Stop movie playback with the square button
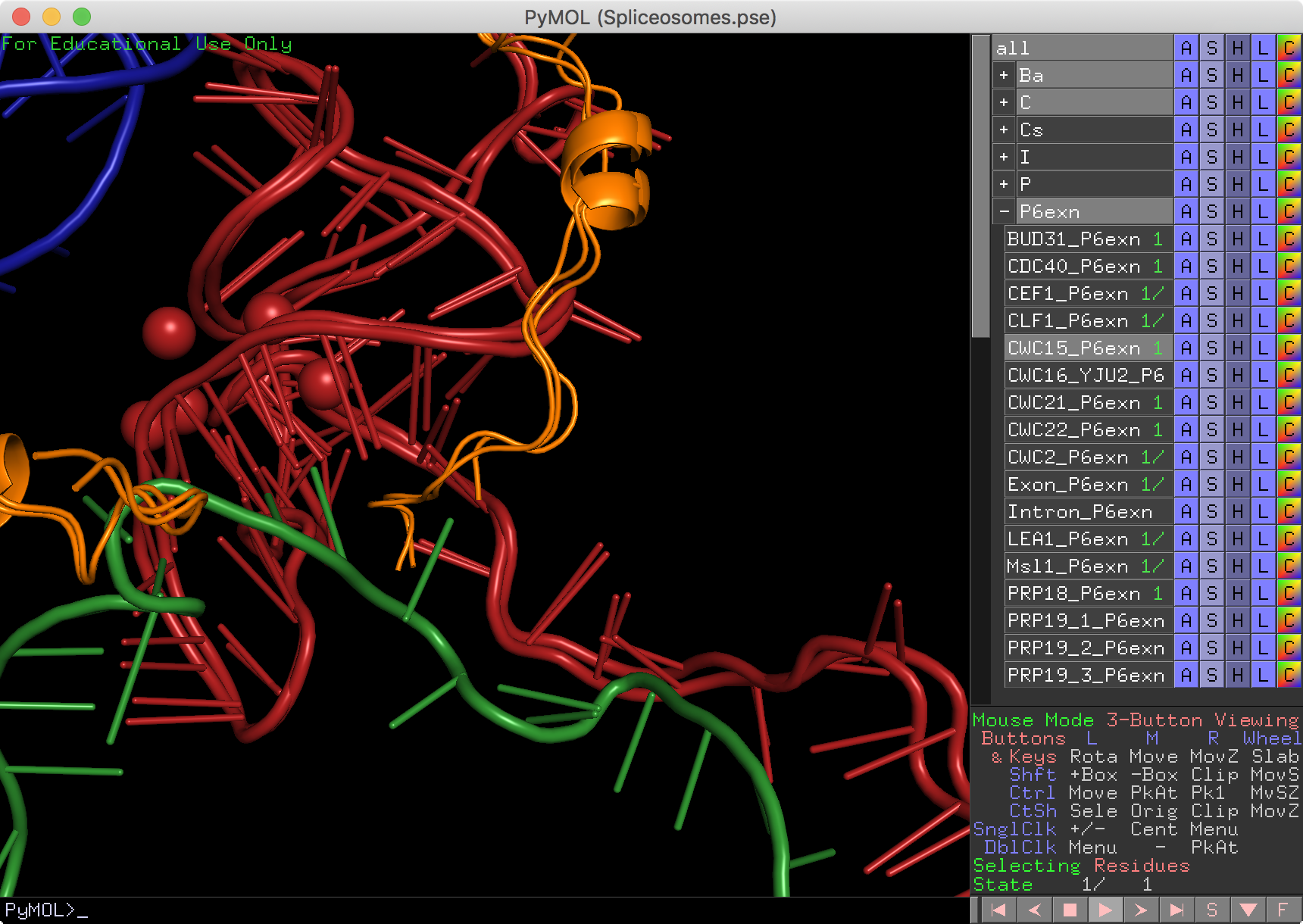This screenshot has height=924, width=1303. 1070,910
